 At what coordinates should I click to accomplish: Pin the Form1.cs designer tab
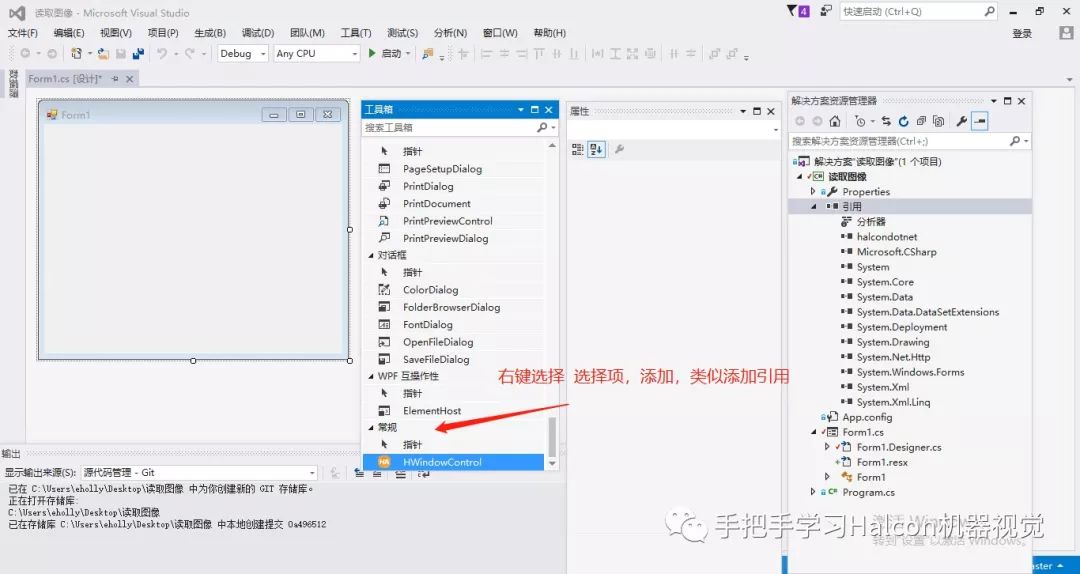(x=115, y=79)
